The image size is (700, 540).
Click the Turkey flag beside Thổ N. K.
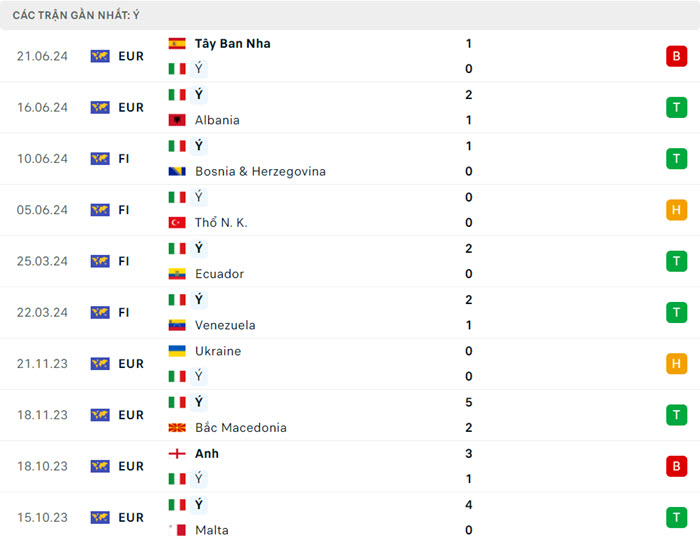177,223
